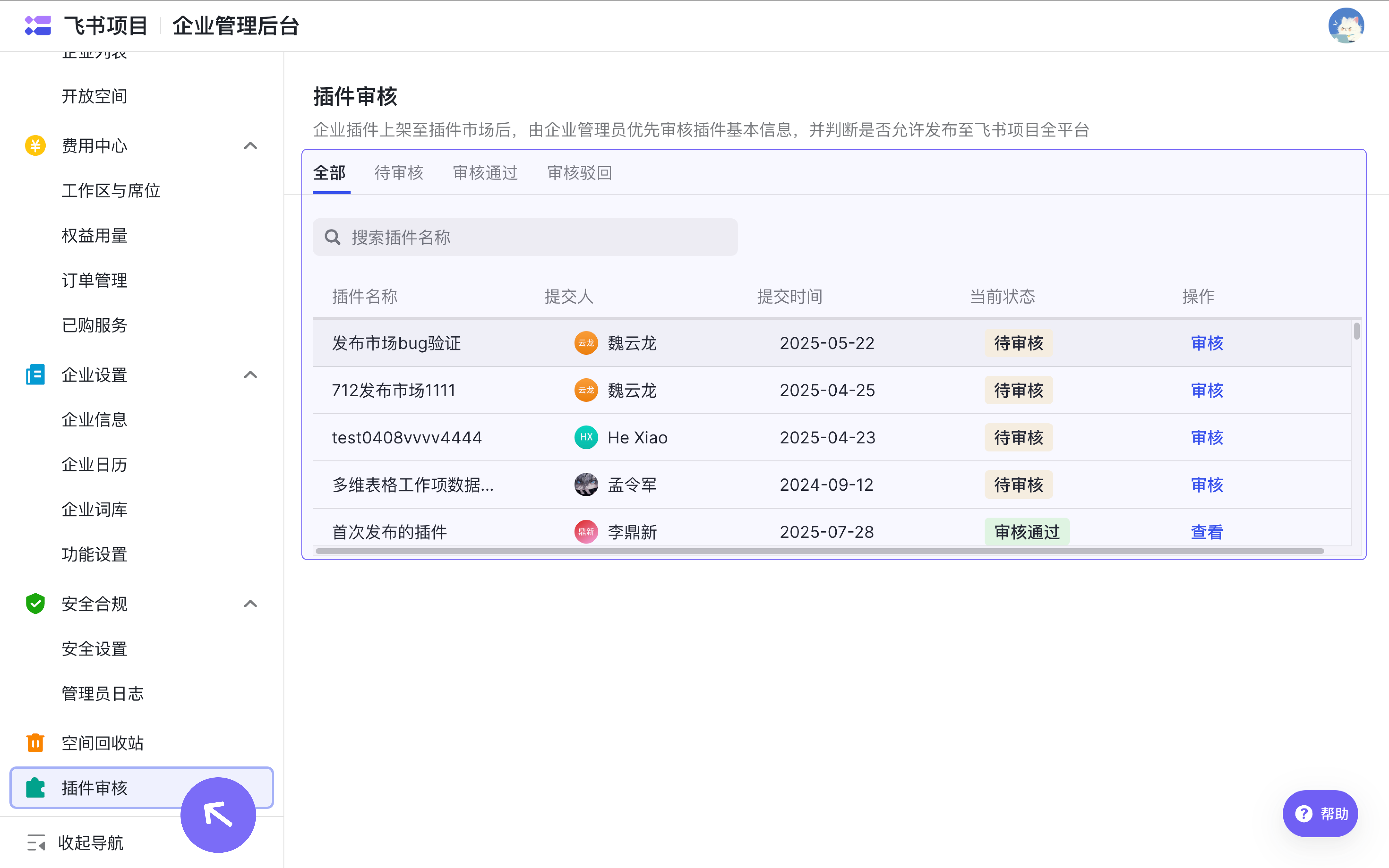Image resolution: width=1389 pixels, height=868 pixels.
Task: Click the magnifier search icon
Action: [332, 237]
